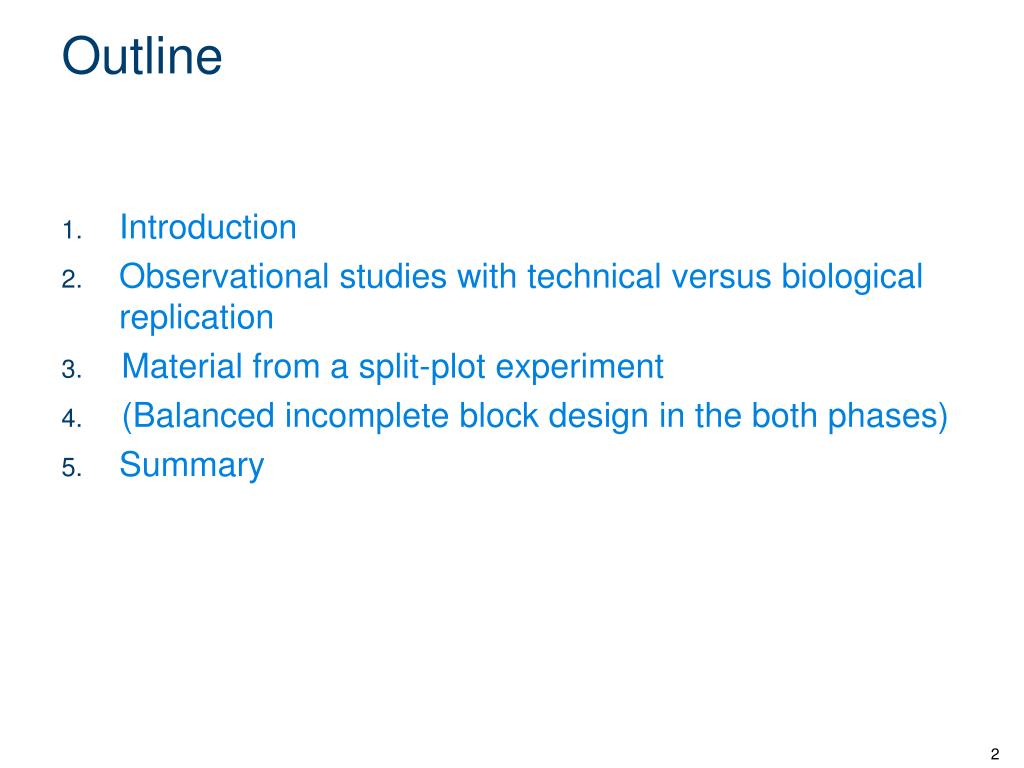Select list number 2 marker
Screen dimensions: 1024x768
72,280
